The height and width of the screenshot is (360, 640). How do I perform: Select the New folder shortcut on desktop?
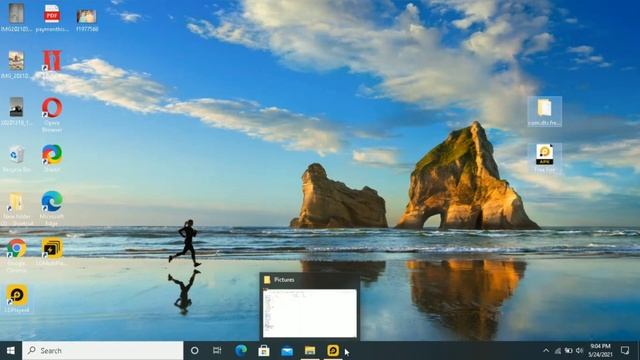pyautogui.click(x=16, y=209)
